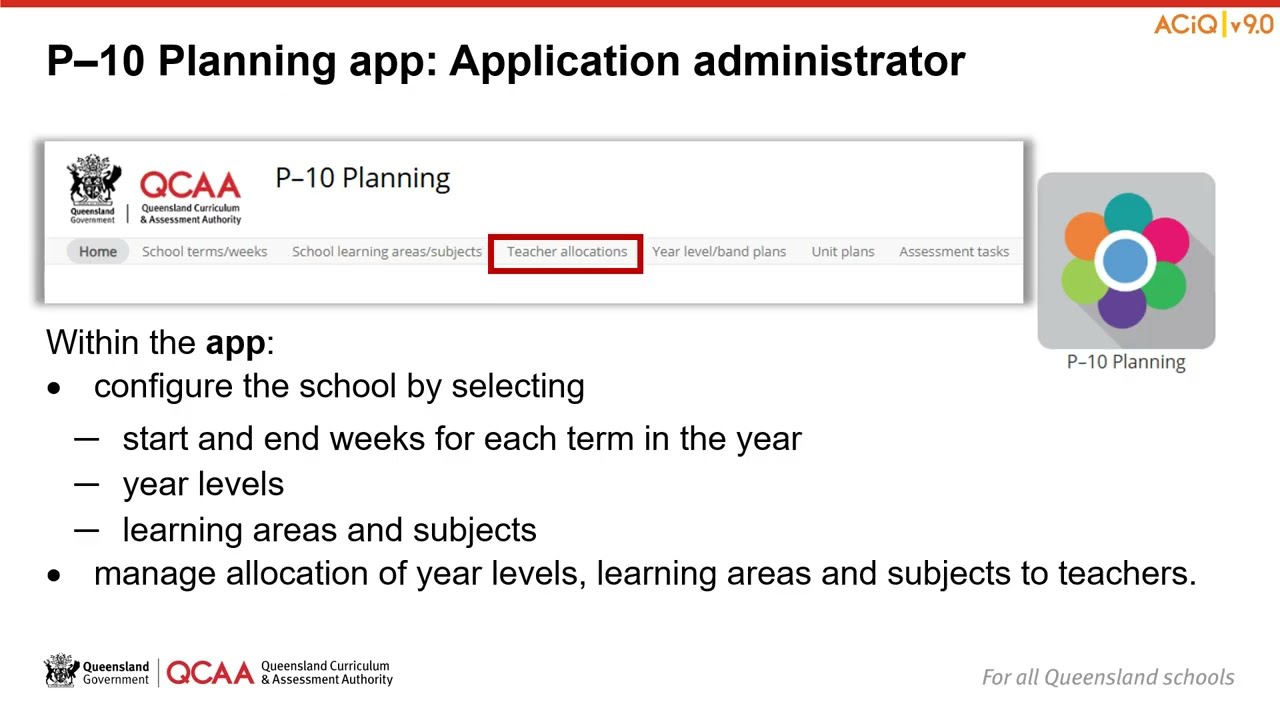Click the text 'Within the app:'

[160, 342]
